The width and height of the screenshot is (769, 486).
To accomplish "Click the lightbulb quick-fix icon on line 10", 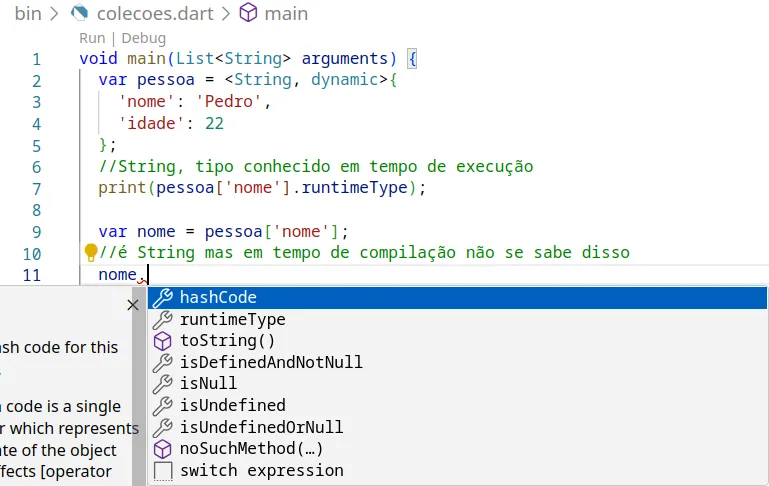I will (91, 253).
